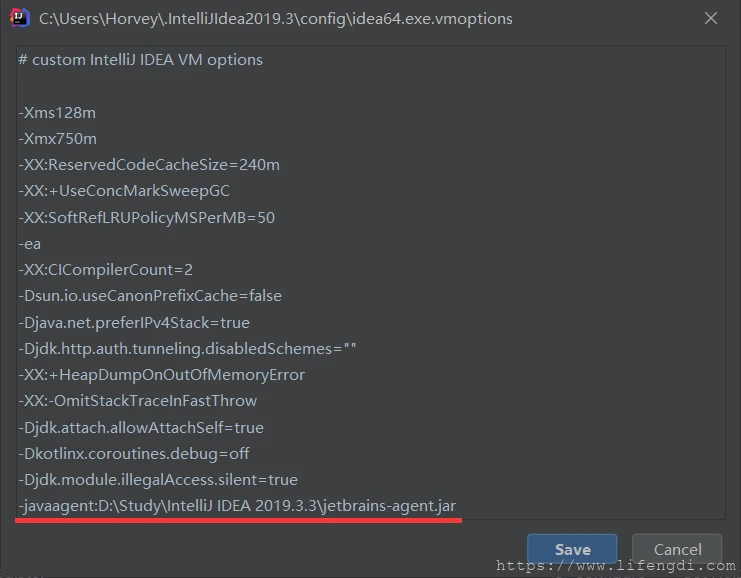Click the kotlinx.coroutines.debug=off line
This screenshot has height=578, width=741.
click(134, 454)
